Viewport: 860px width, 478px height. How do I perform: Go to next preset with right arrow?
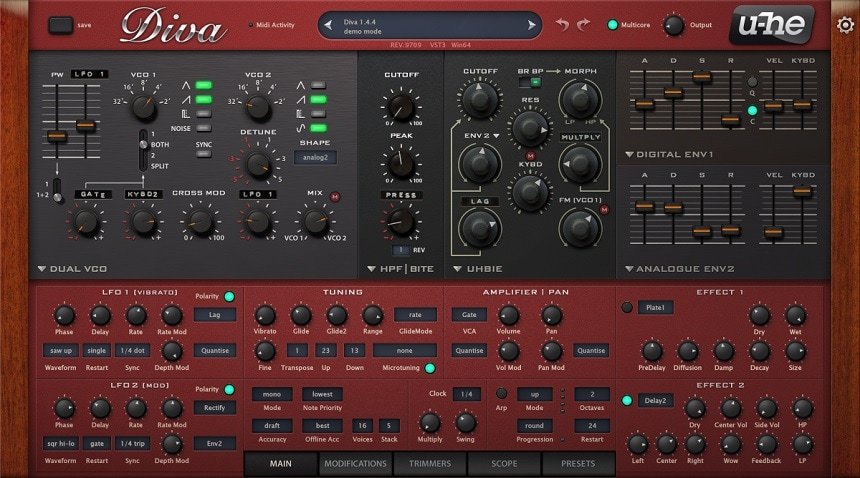[x=531, y=25]
